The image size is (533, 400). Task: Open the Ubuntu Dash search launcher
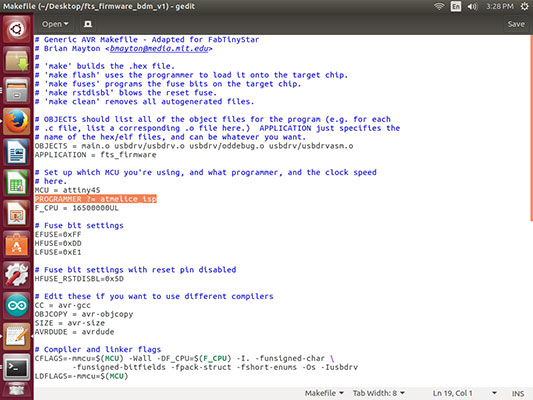point(17,29)
